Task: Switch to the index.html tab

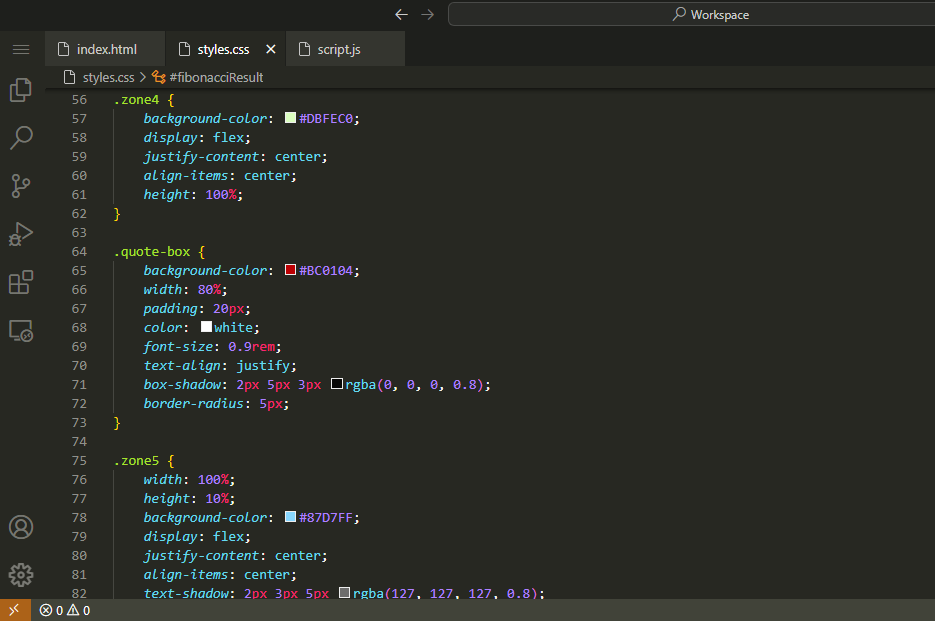Action: coord(106,49)
